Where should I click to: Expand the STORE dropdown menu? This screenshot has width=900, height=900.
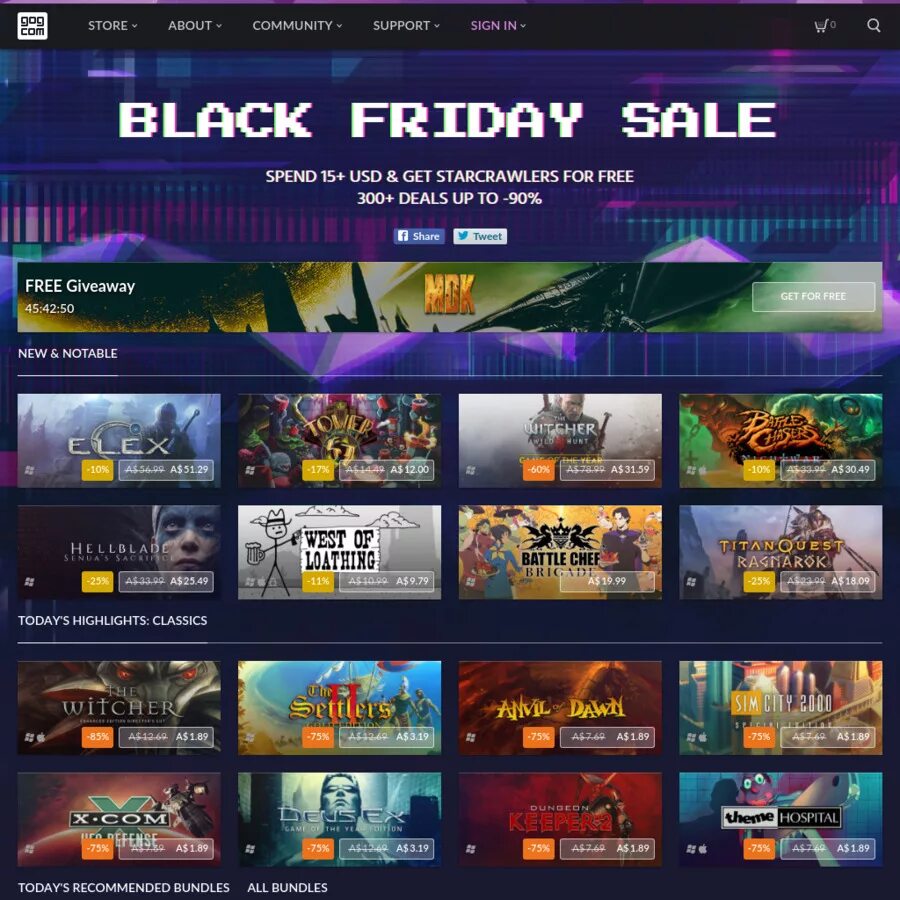112,26
